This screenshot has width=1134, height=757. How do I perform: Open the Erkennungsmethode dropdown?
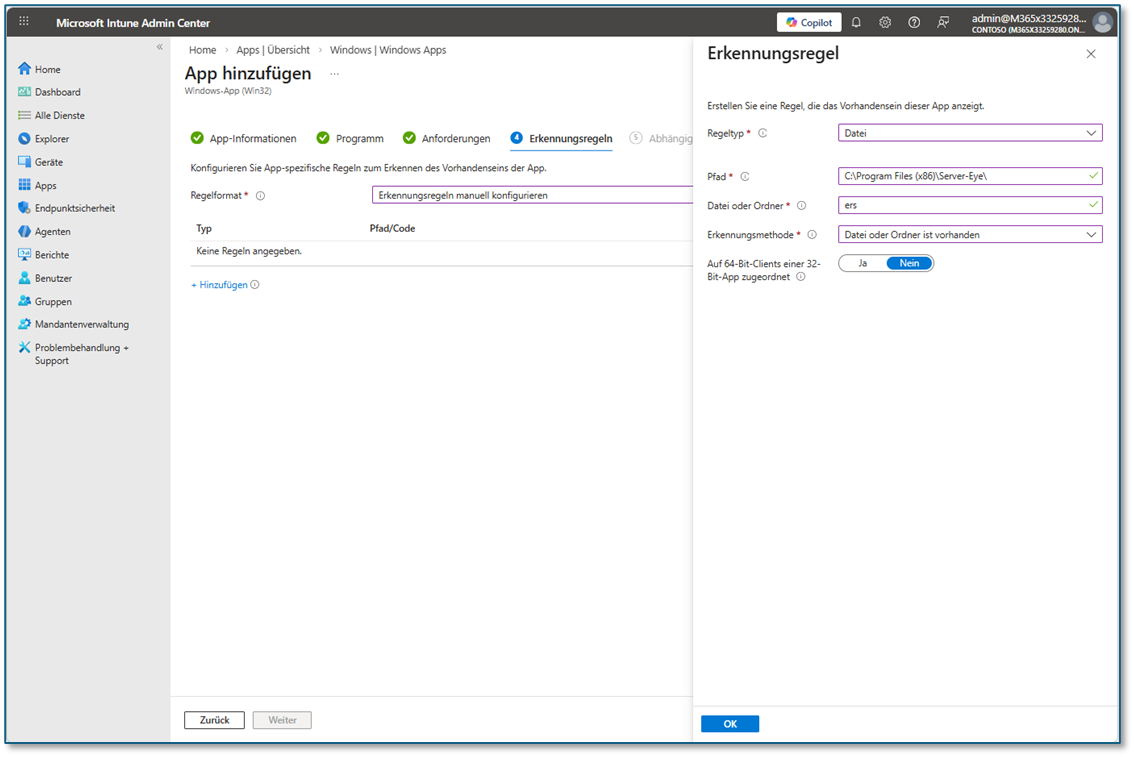pos(970,234)
